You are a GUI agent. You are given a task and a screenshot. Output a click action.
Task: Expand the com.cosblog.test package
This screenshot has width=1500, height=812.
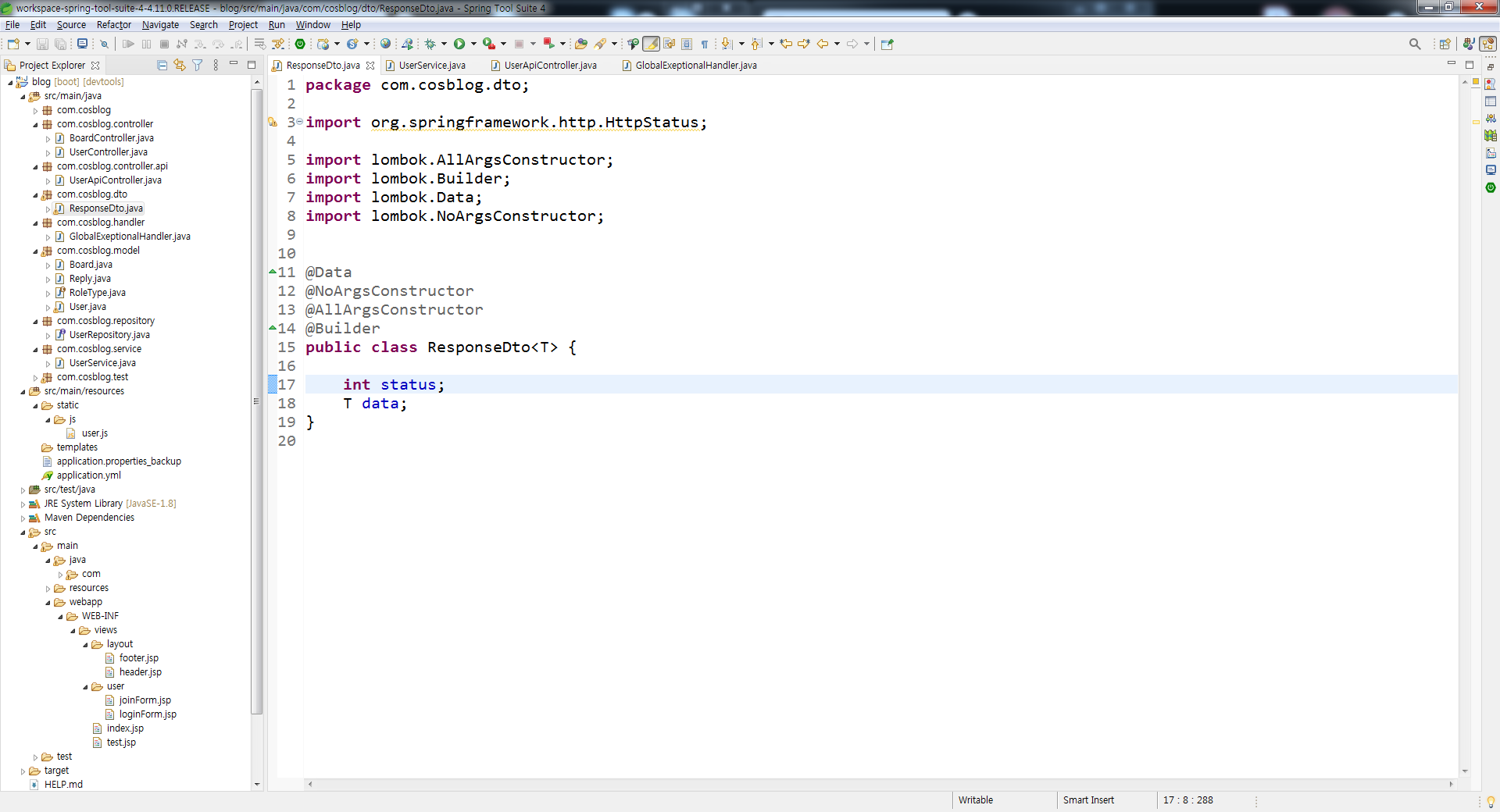[35, 378]
